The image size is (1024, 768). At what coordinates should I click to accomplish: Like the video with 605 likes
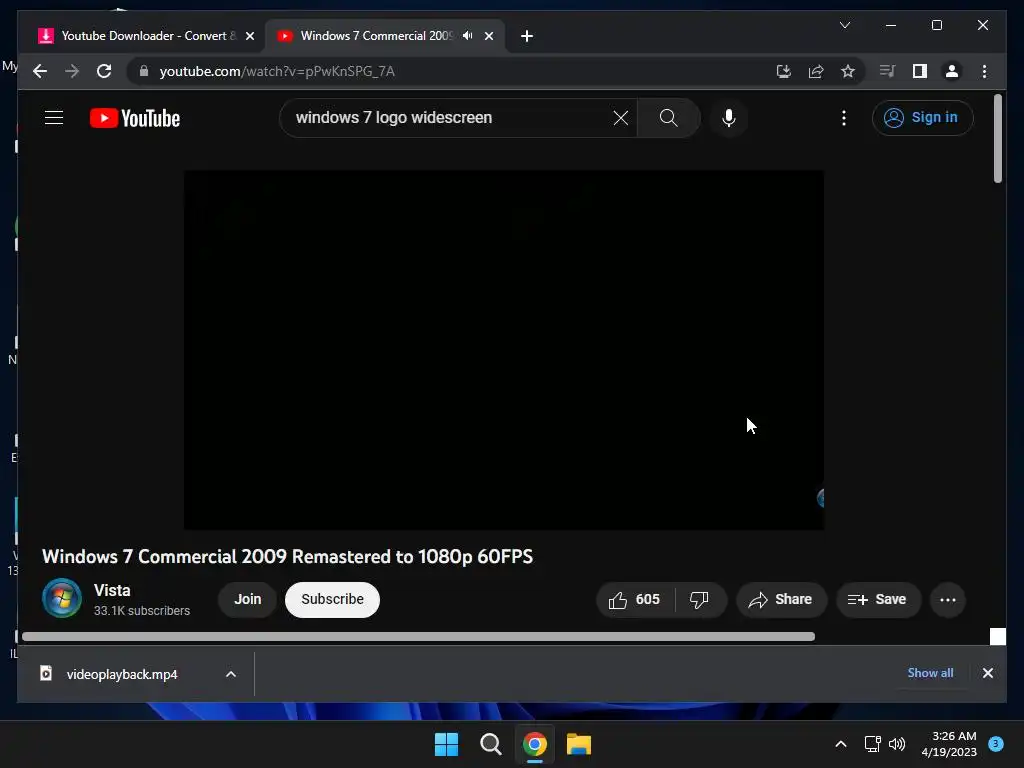634,600
